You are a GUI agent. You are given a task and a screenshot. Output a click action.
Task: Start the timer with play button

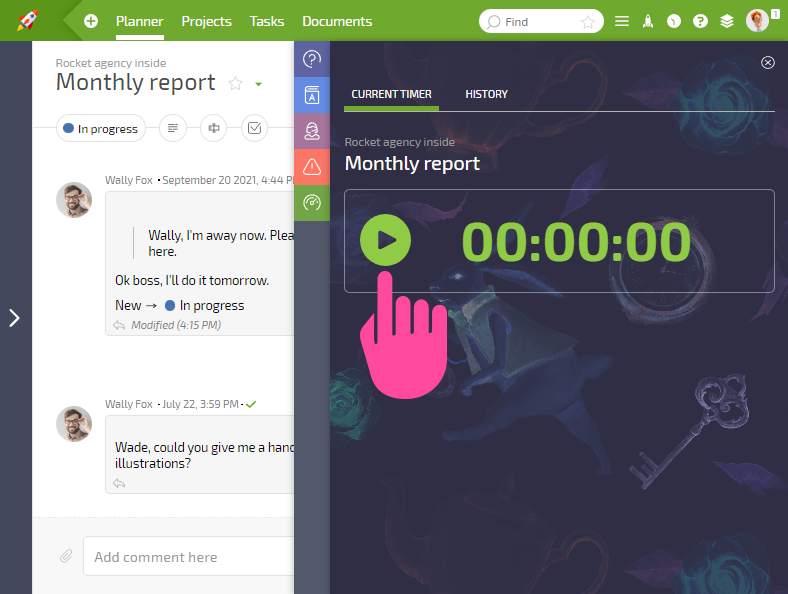click(x=385, y=240)
